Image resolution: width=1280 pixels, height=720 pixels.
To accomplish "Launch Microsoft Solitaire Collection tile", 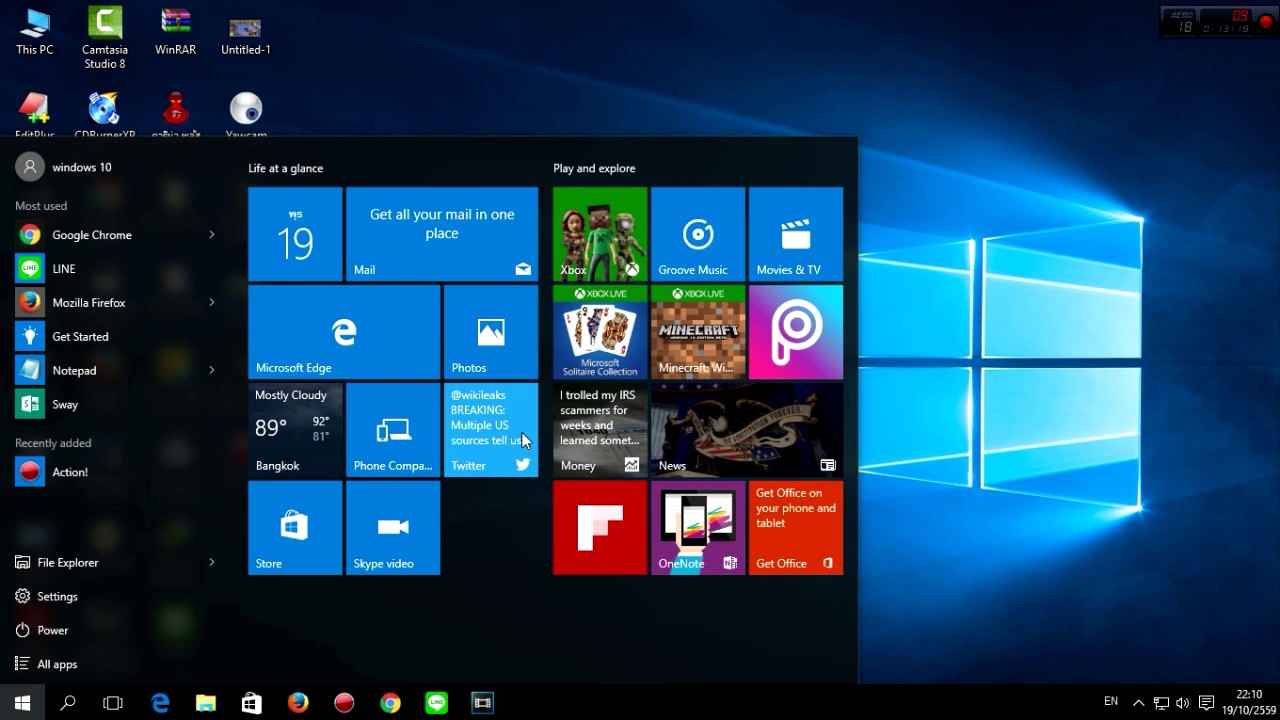I will 600,332.
